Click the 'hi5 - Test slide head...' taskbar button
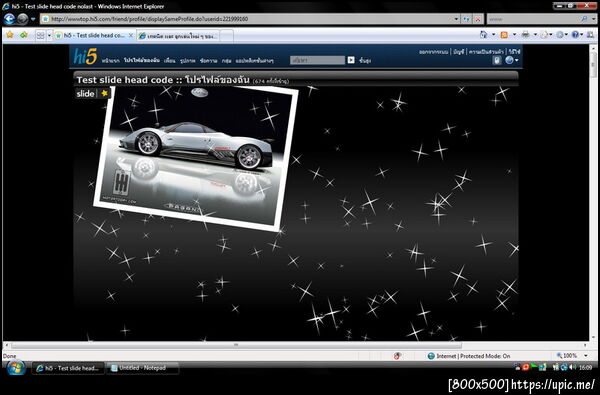 [68, 368]
